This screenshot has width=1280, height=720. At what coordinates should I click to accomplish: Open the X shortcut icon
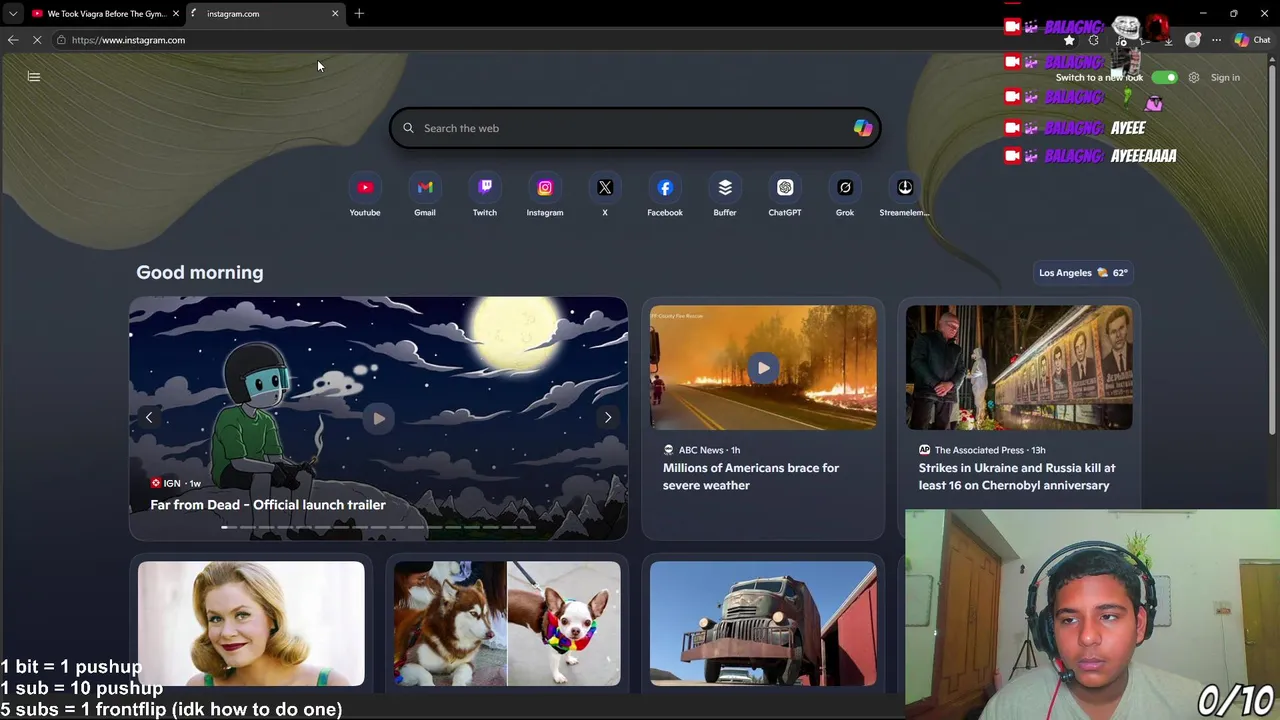(605, 188)
